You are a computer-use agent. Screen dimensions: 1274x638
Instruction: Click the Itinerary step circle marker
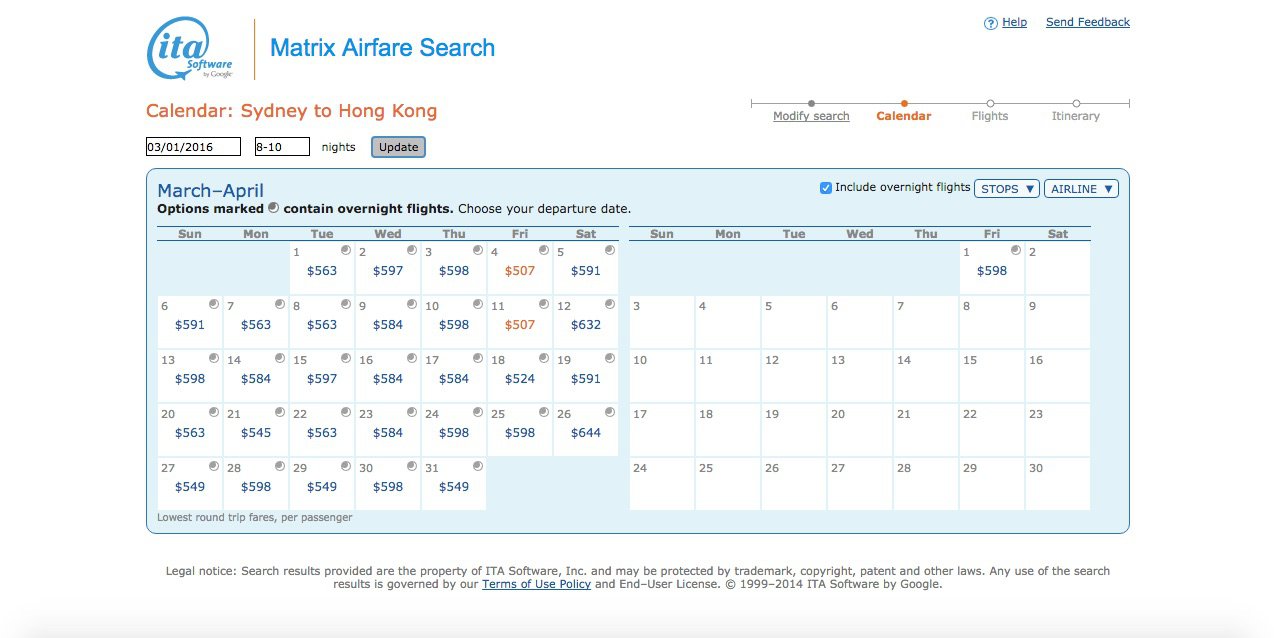click(x=1076, y=103)
